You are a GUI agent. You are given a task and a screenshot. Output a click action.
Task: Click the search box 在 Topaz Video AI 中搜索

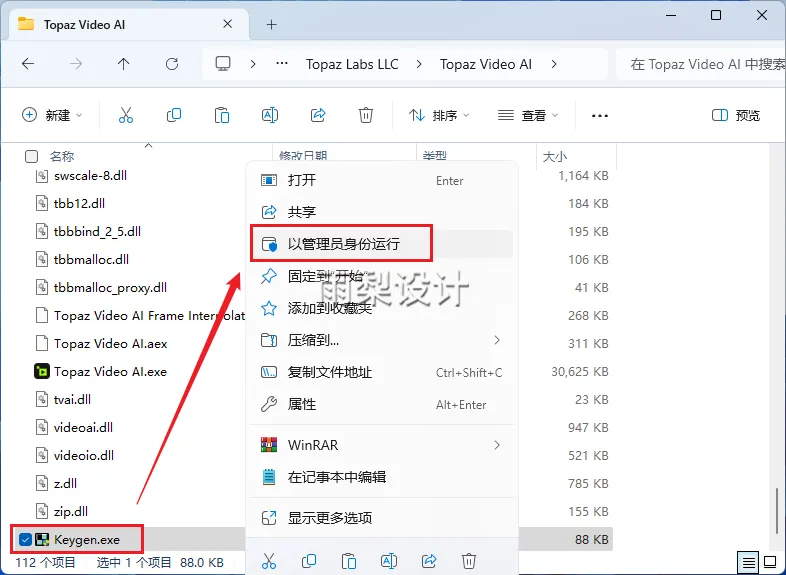(x=701, y=64)
